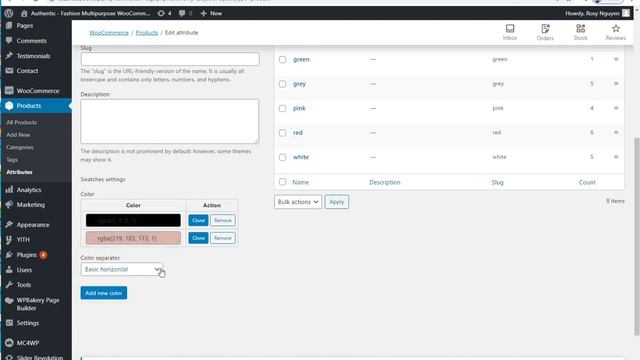Click the Marketing megaphone icon

[x=9, y=204]
